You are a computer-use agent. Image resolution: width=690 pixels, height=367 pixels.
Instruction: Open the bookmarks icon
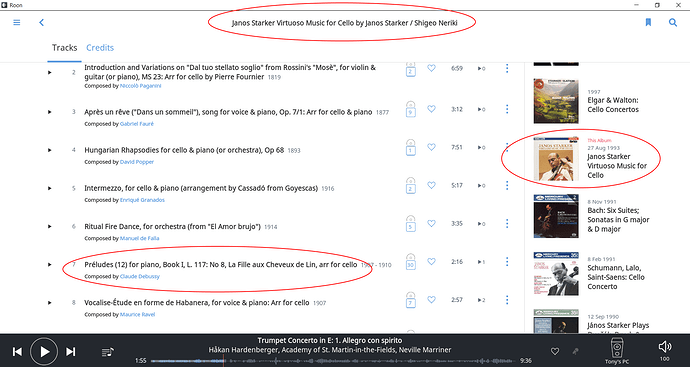click(648, 22)
